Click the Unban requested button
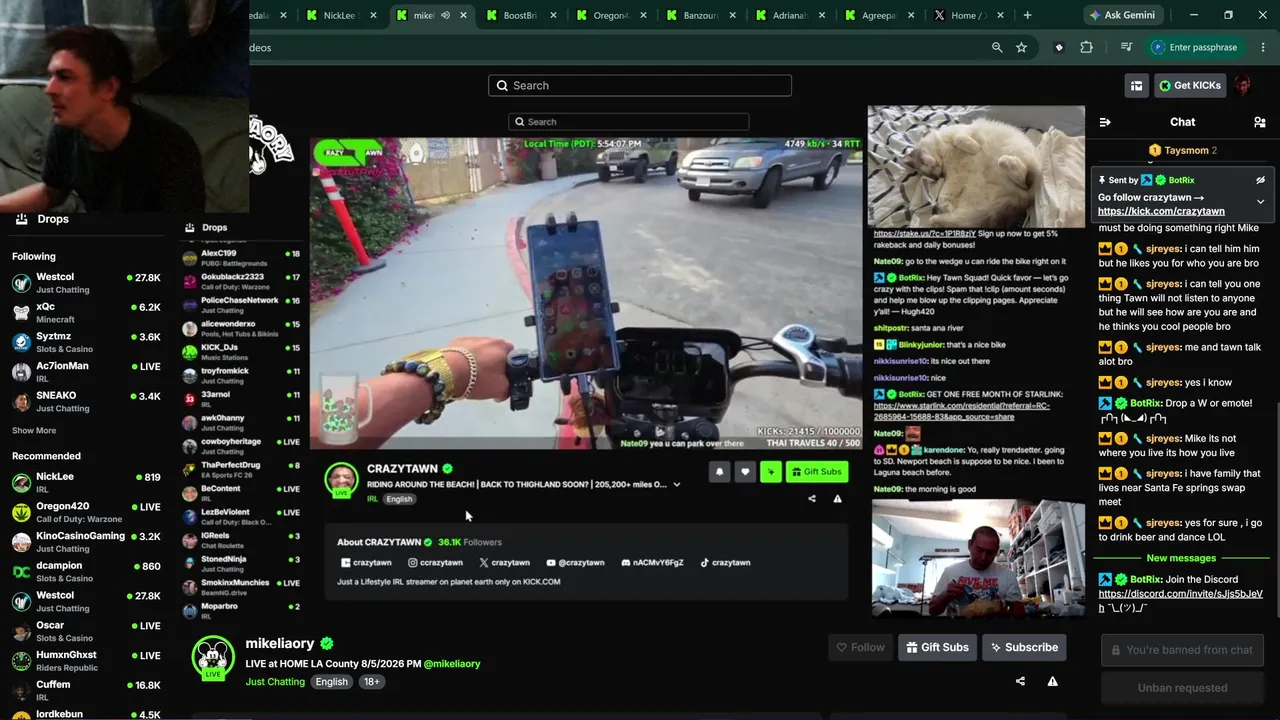 tap(1182, 688)
